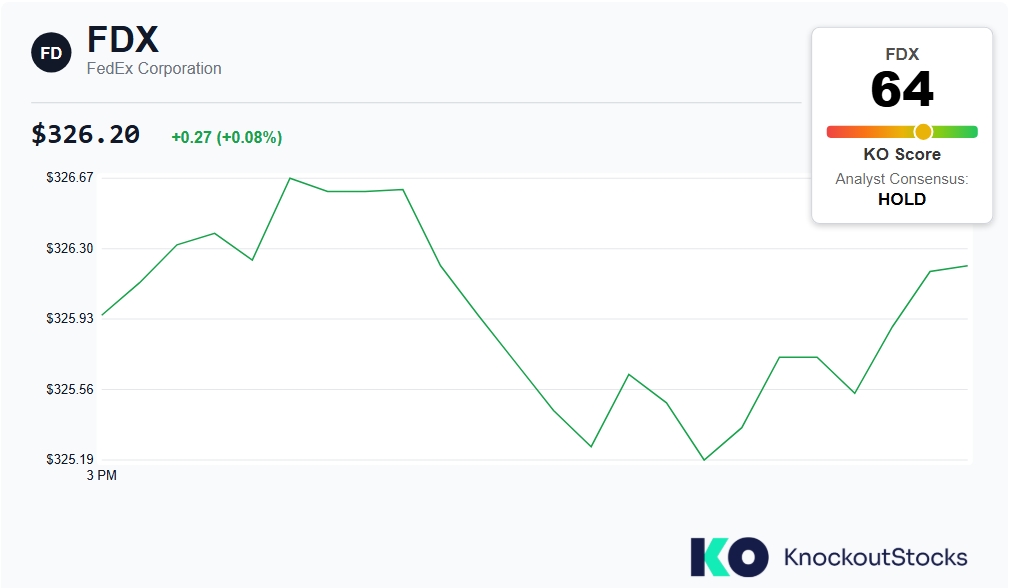This screenshot has height=588, width=1011.
Task: Click the $325.56 axis label
Action: [70, 389]
